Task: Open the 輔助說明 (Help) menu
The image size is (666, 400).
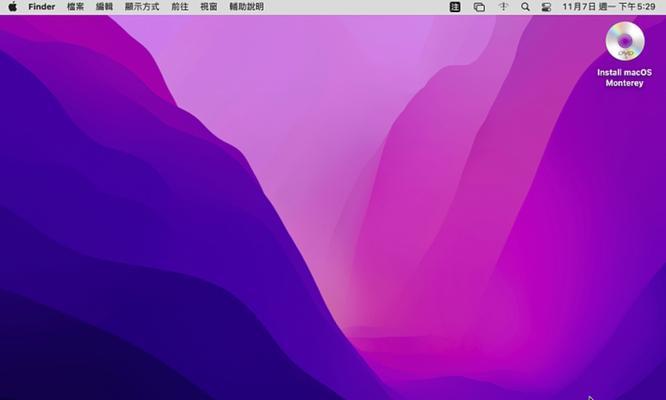Action: coord(246,7)
